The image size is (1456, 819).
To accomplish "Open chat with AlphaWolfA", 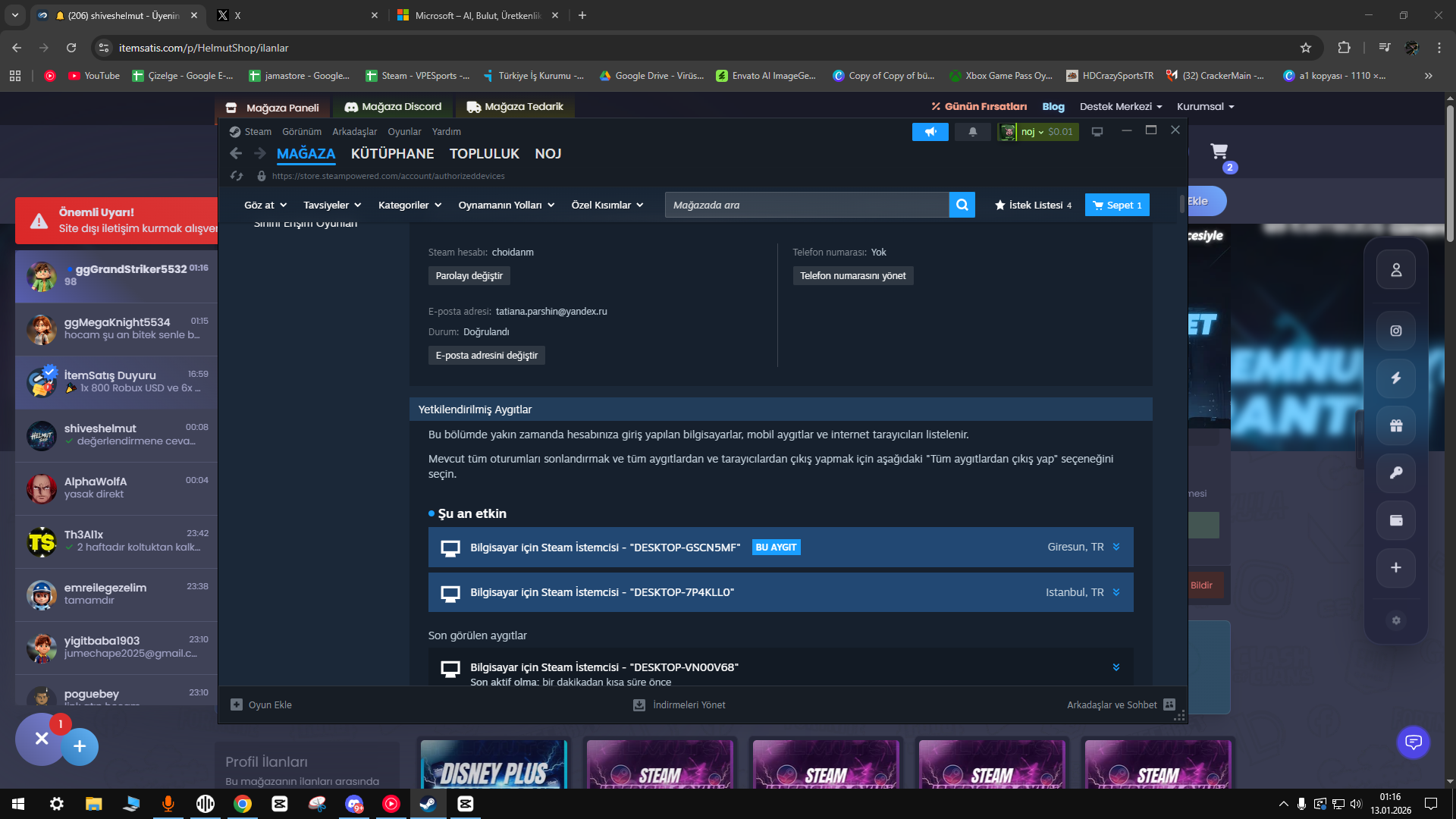I will point(117,488).
